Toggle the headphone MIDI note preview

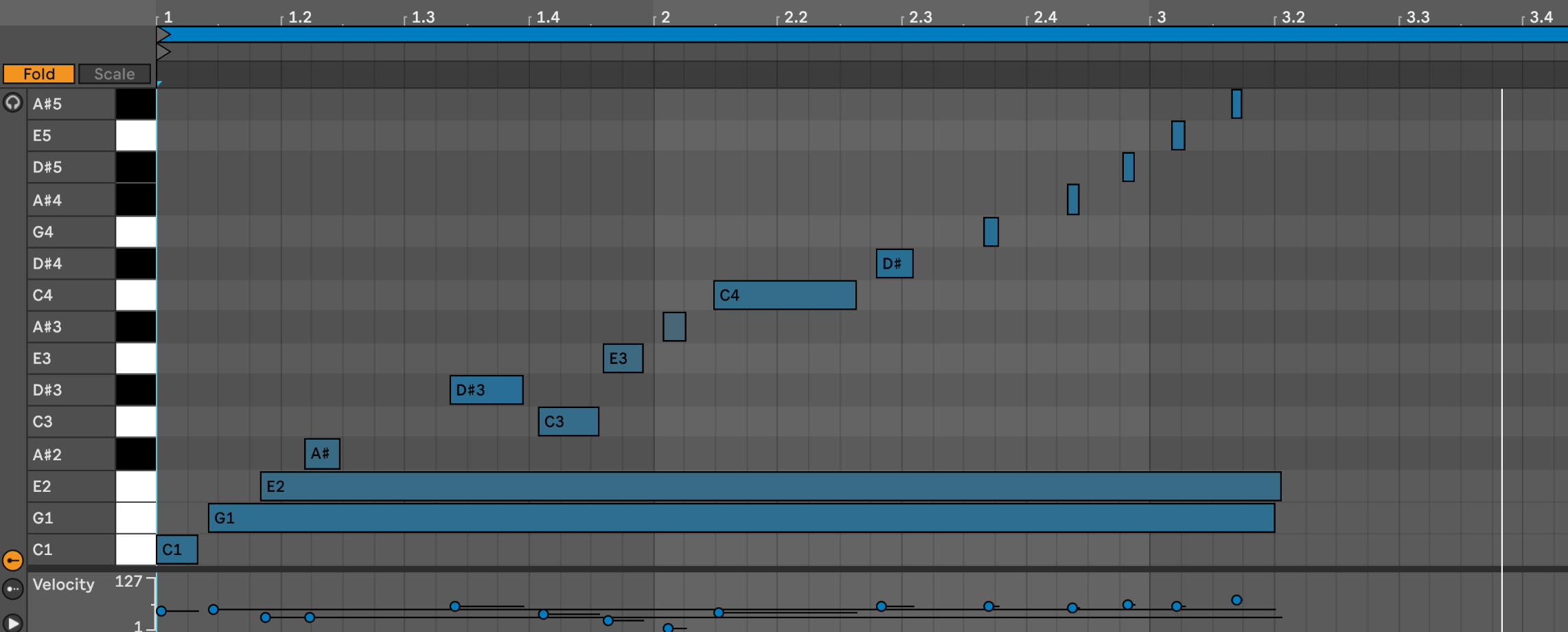[x=12, y=103]
